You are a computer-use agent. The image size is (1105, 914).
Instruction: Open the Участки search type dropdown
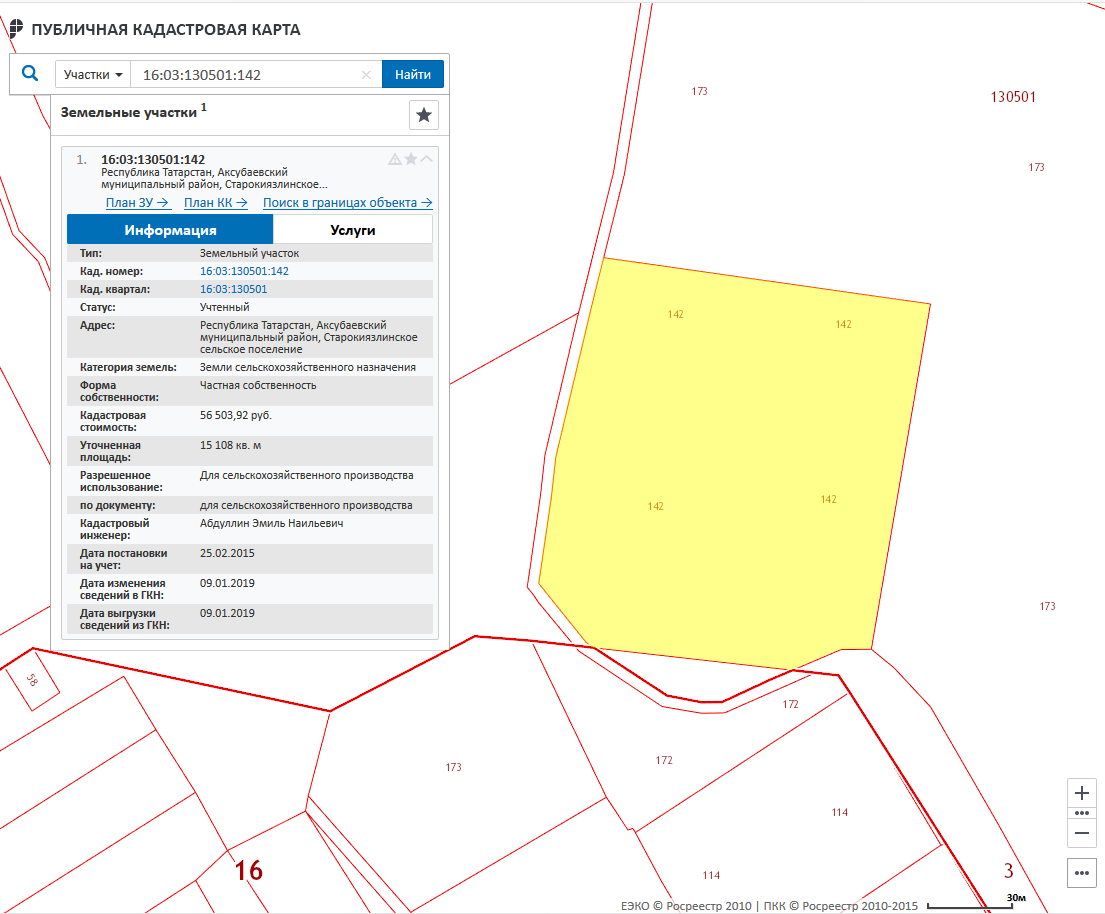pyautogui.click(x=93, y=75)
